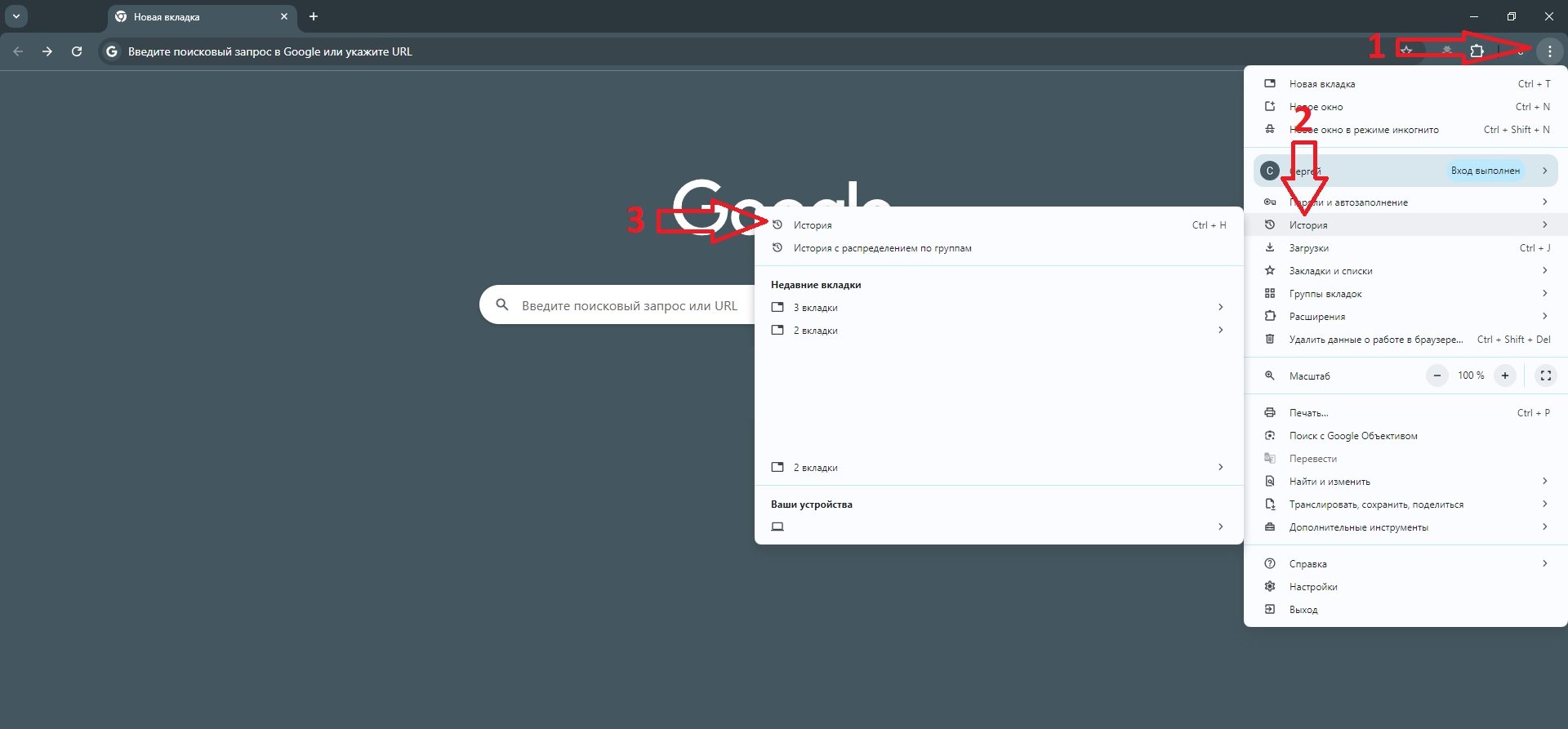
Task: Click the trash icon beside Удалить данные
Action: [1269, 339]
